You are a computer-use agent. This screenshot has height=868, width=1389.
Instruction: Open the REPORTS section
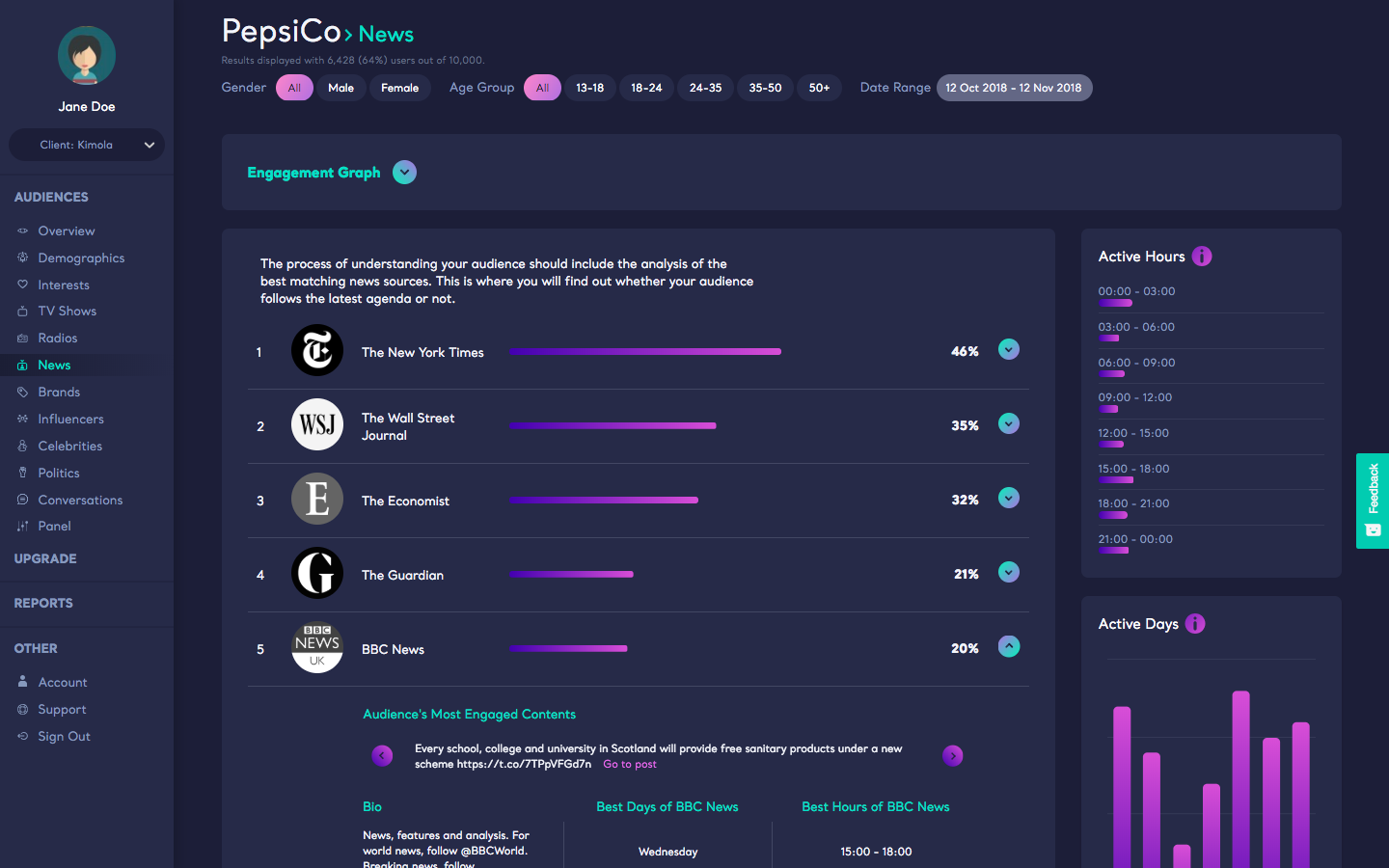(43, 603)
